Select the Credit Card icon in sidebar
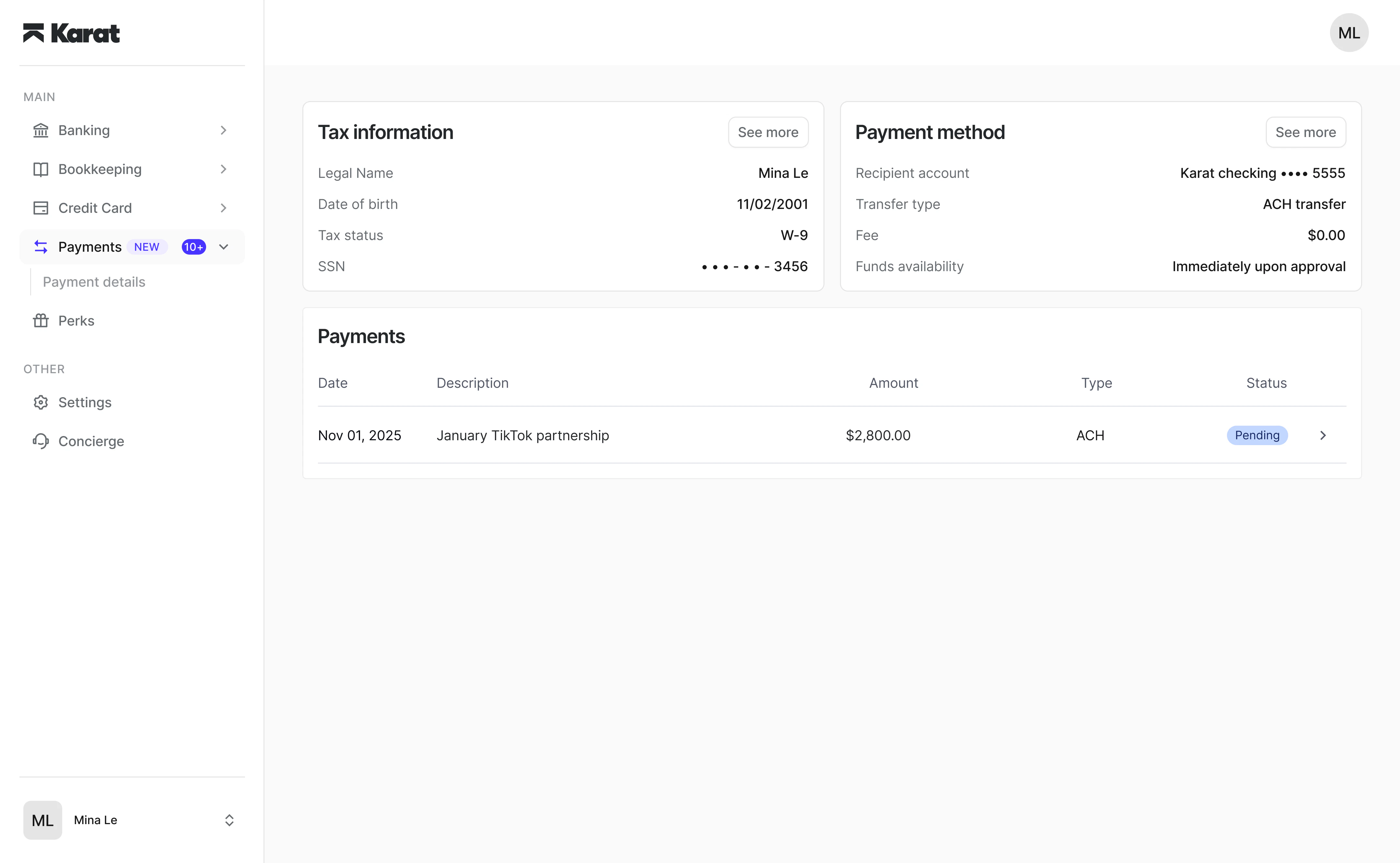The width and height of the screenshot is (1400, 863). (41, 208)
